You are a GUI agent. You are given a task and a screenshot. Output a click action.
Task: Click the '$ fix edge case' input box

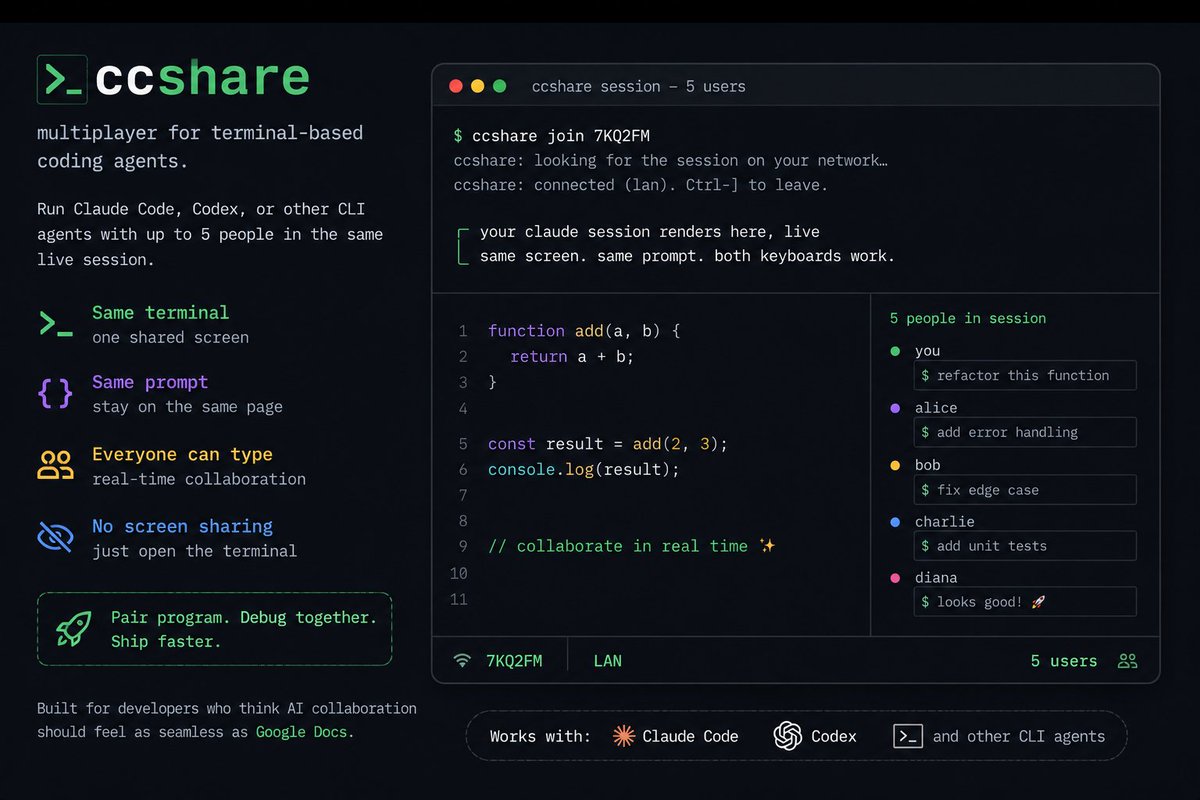(x=1025, y=490)
